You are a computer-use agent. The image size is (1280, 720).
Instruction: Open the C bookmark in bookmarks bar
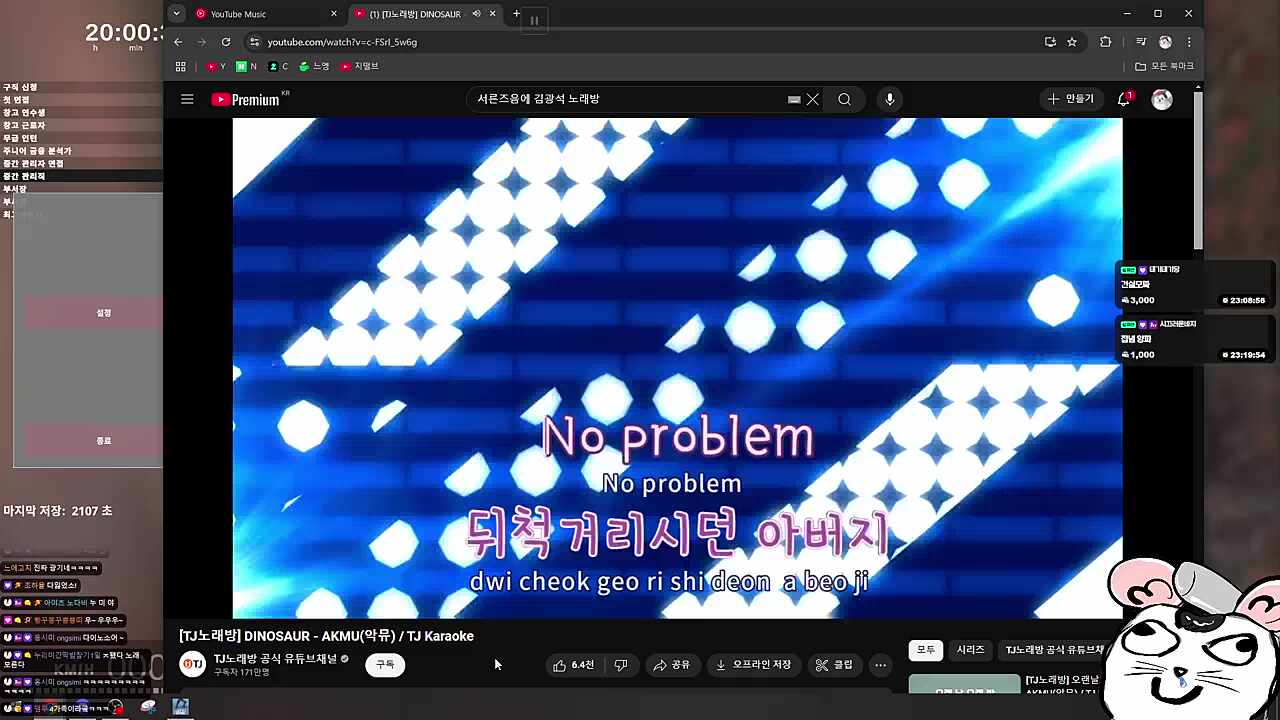(279, 66)
